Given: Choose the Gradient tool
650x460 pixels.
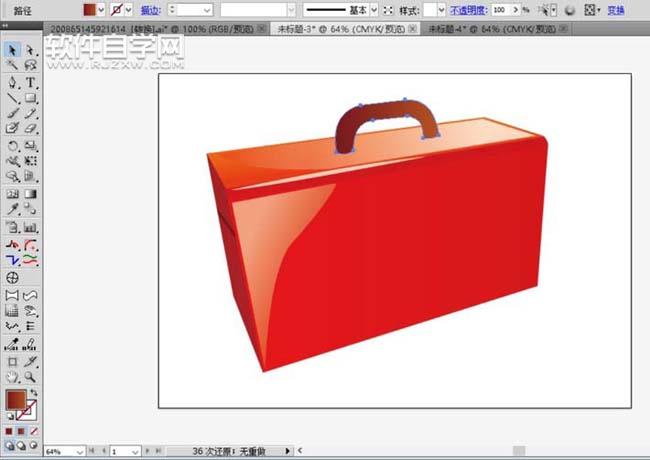Looking at the screenshot, I should click(x=31, y=194).
